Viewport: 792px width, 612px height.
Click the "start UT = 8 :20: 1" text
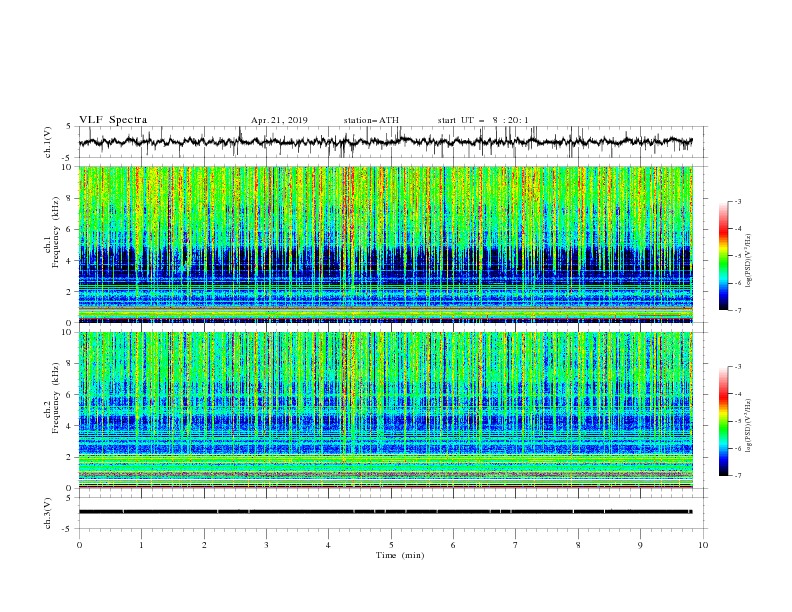pos(483,120)
